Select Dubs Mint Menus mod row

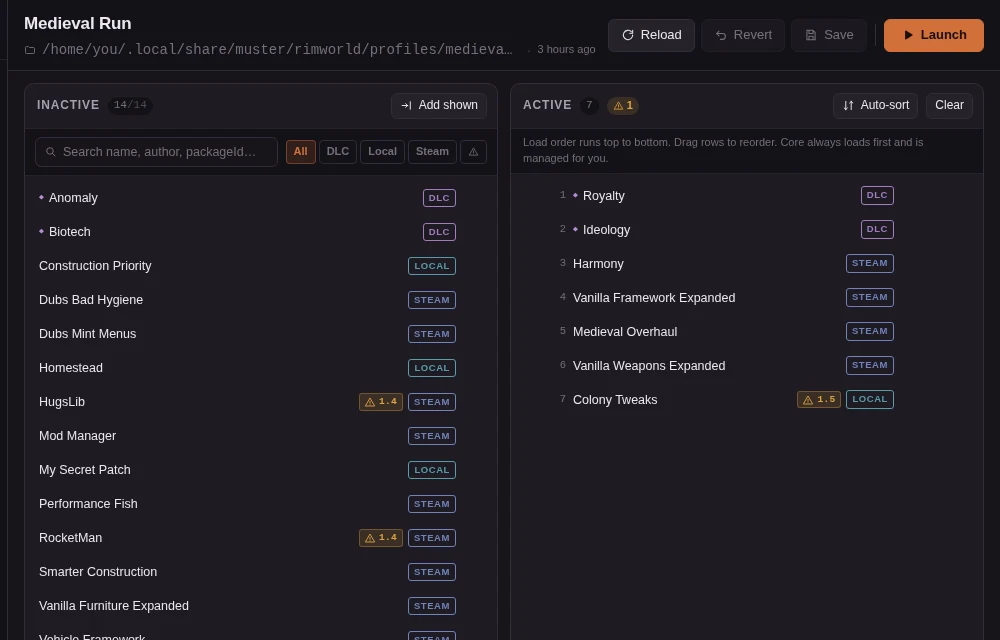[261, 333]
